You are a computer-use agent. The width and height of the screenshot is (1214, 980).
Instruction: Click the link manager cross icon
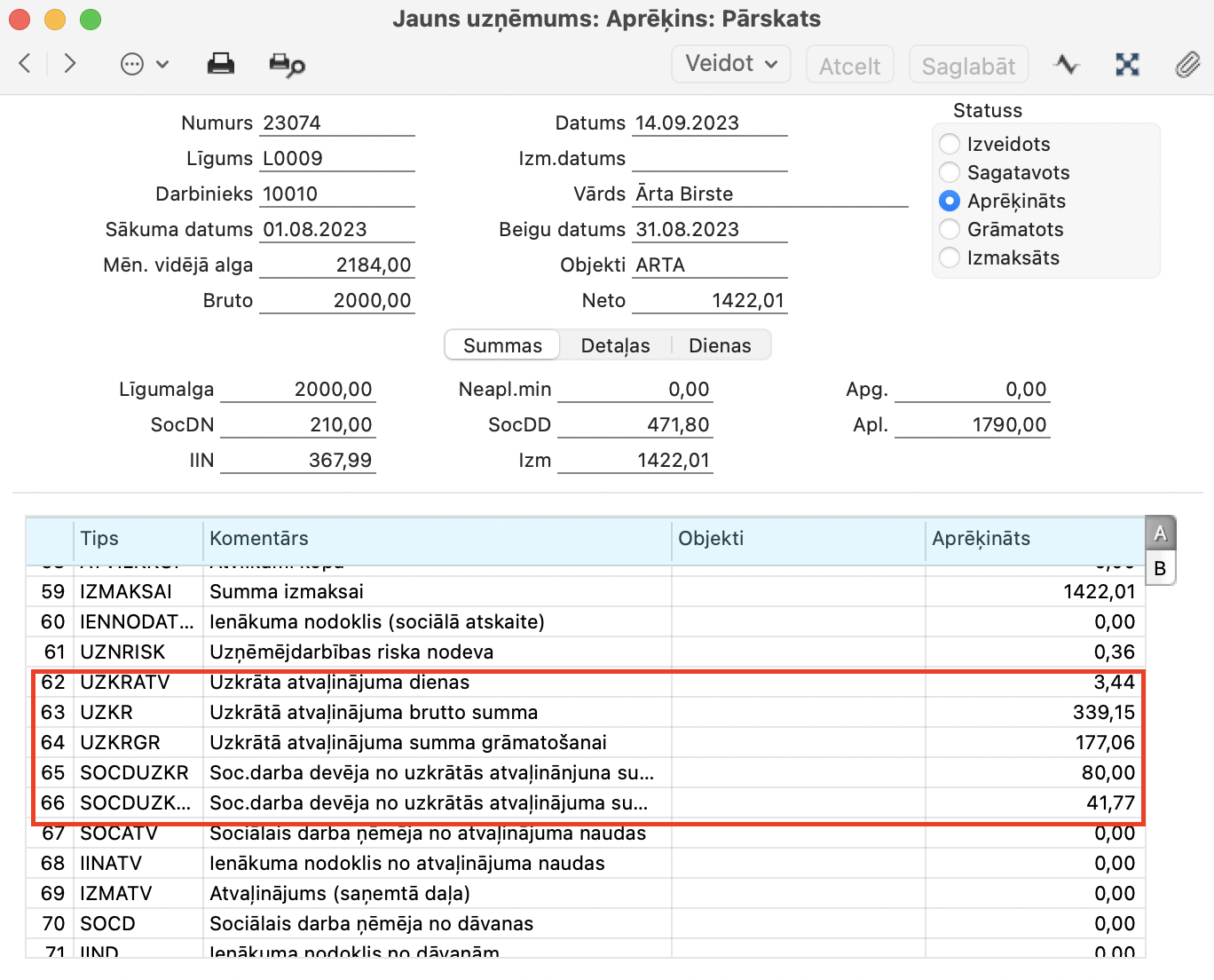pos(1127,64)
